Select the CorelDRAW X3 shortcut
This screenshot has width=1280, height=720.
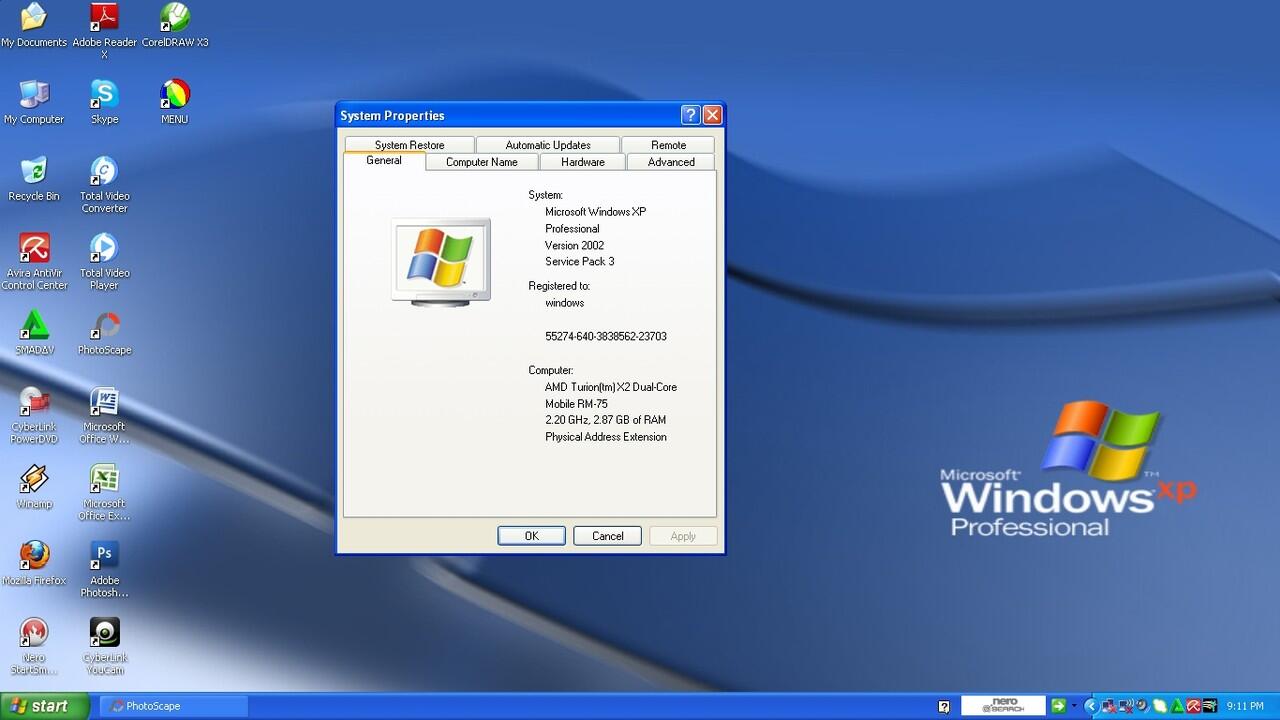click(175, 26)
